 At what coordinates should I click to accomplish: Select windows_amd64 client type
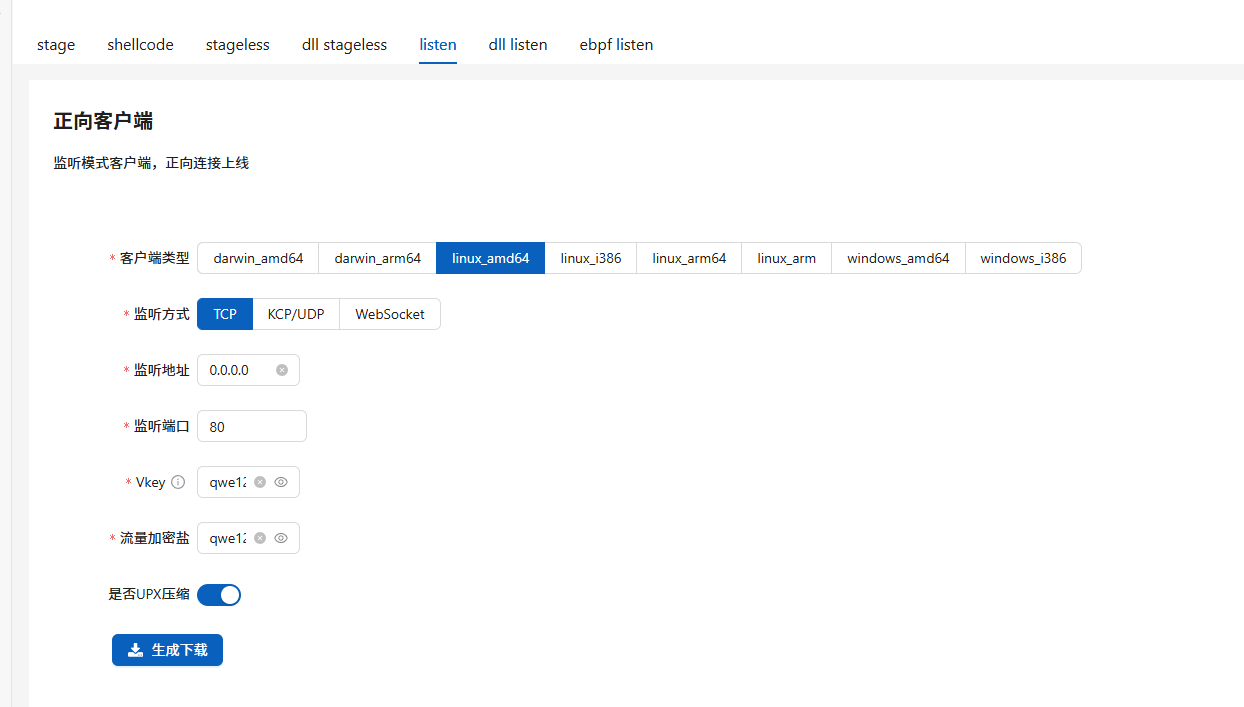pyautogui.click(x=898, y=258)
